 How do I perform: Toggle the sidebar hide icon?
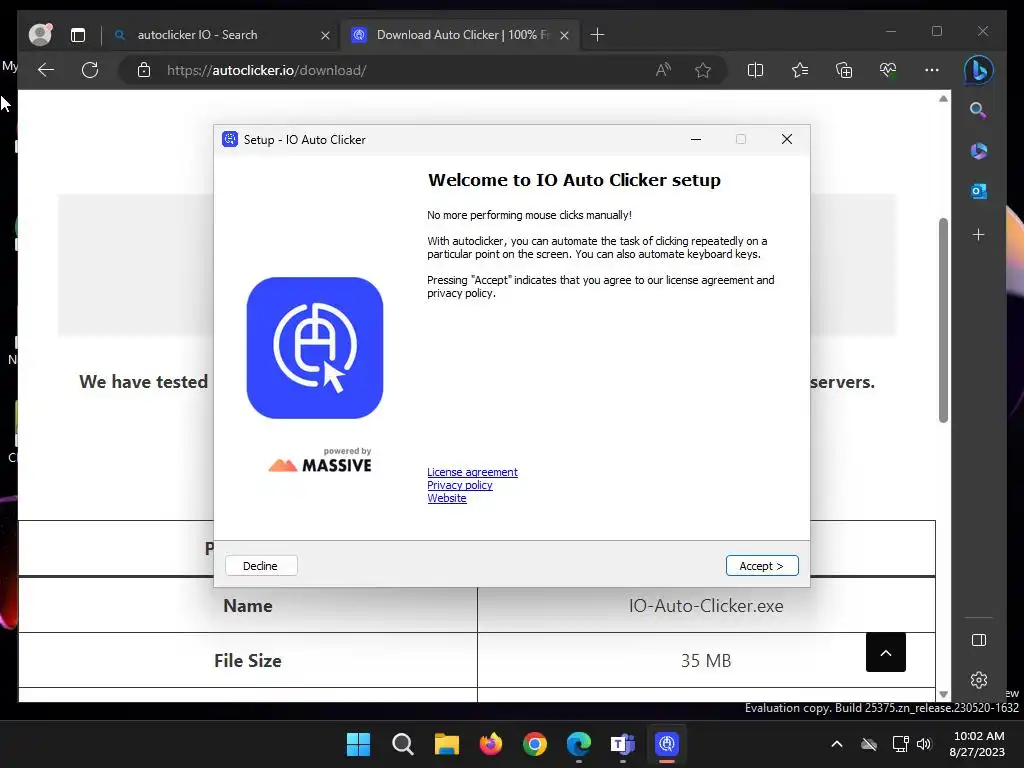[978, 640]
